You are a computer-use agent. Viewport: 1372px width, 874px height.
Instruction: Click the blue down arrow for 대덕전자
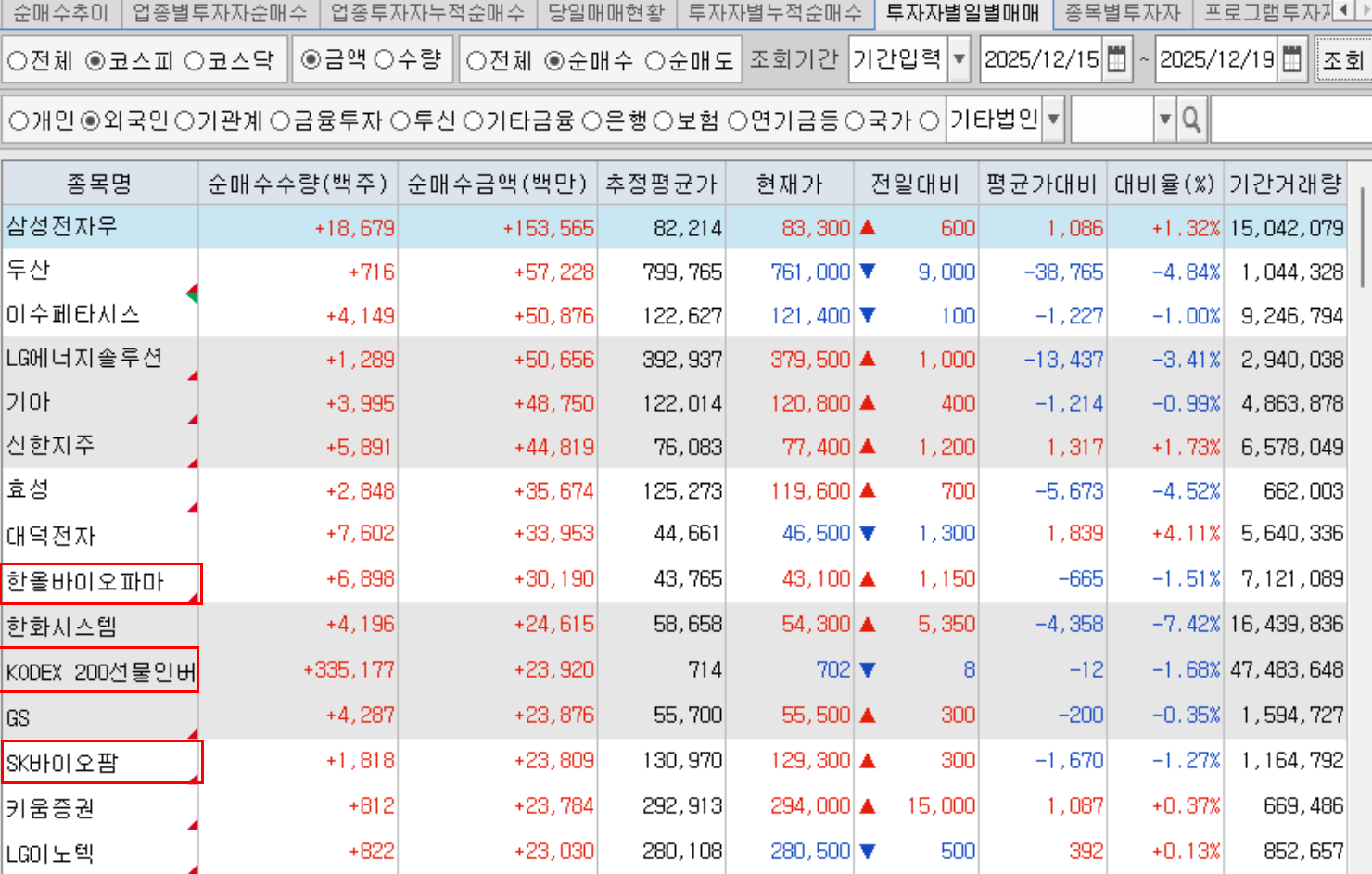tap(868, 534)
